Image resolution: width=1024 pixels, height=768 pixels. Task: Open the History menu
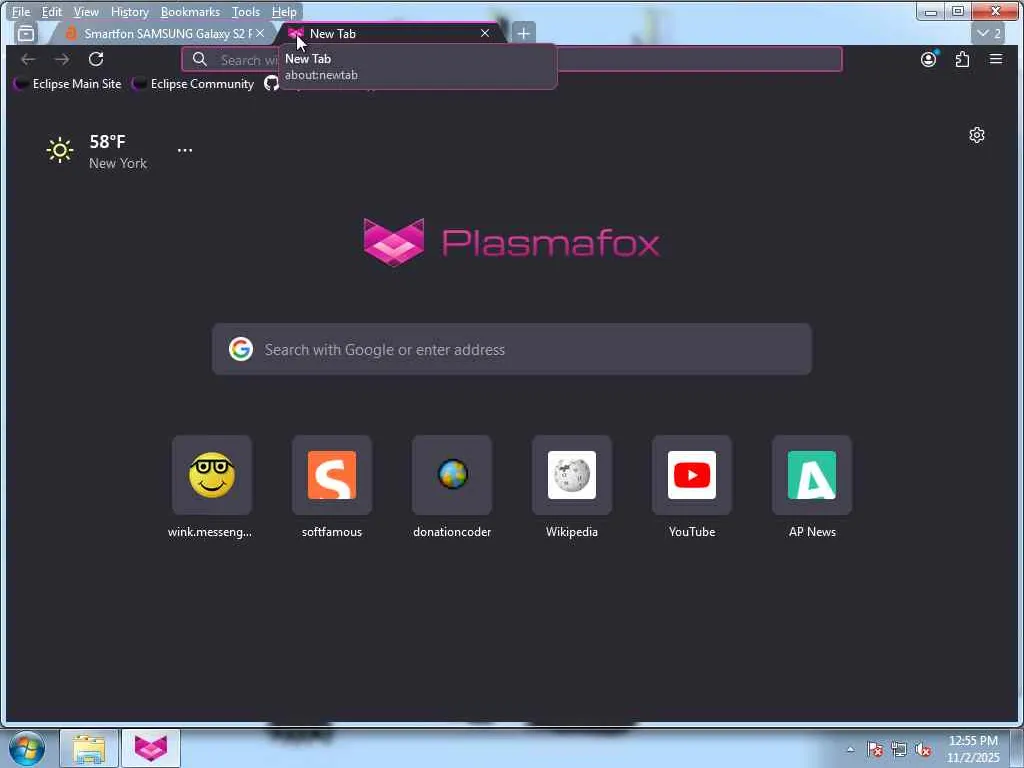[x=129, y=12]
